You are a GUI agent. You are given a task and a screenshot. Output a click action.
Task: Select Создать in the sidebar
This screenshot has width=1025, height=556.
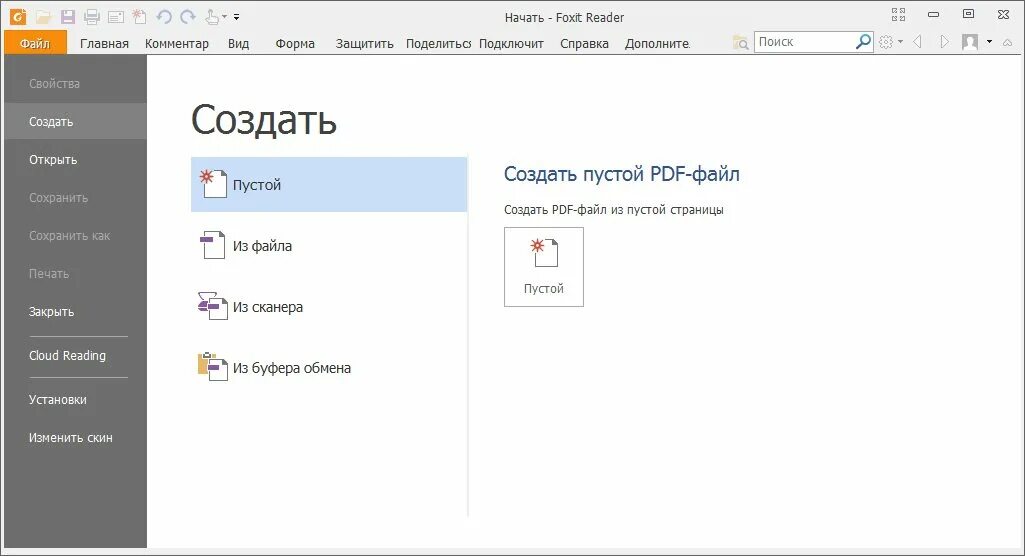click(76, 122)
